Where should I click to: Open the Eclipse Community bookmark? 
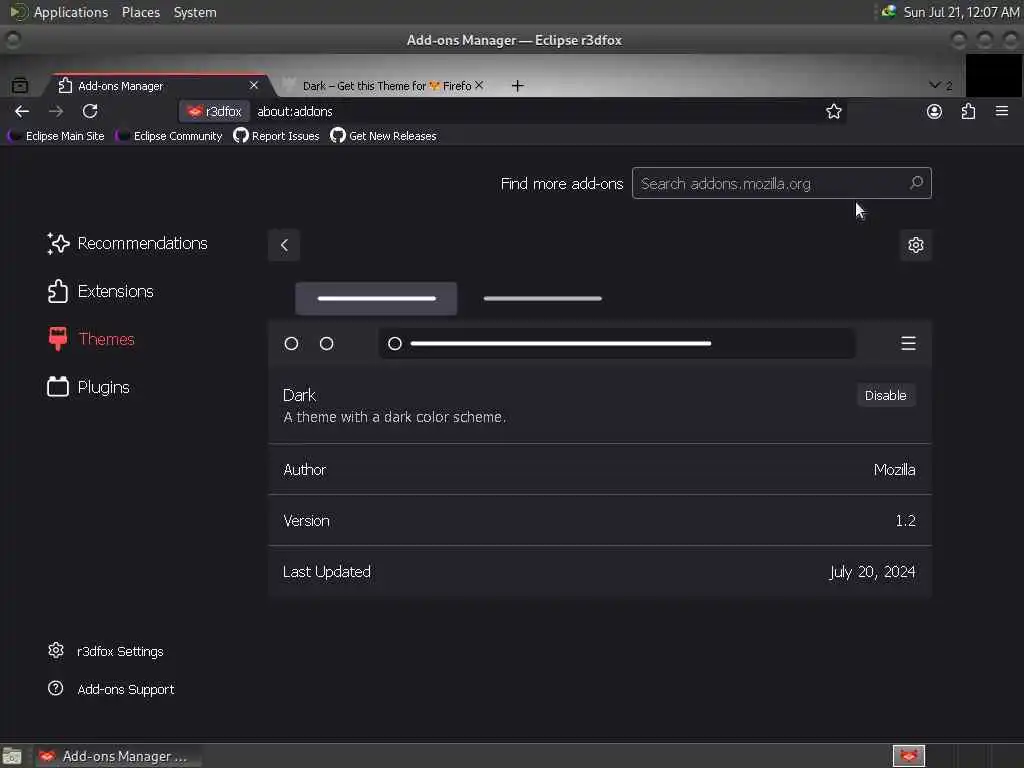pyautogui.click(x=169, y=136)
